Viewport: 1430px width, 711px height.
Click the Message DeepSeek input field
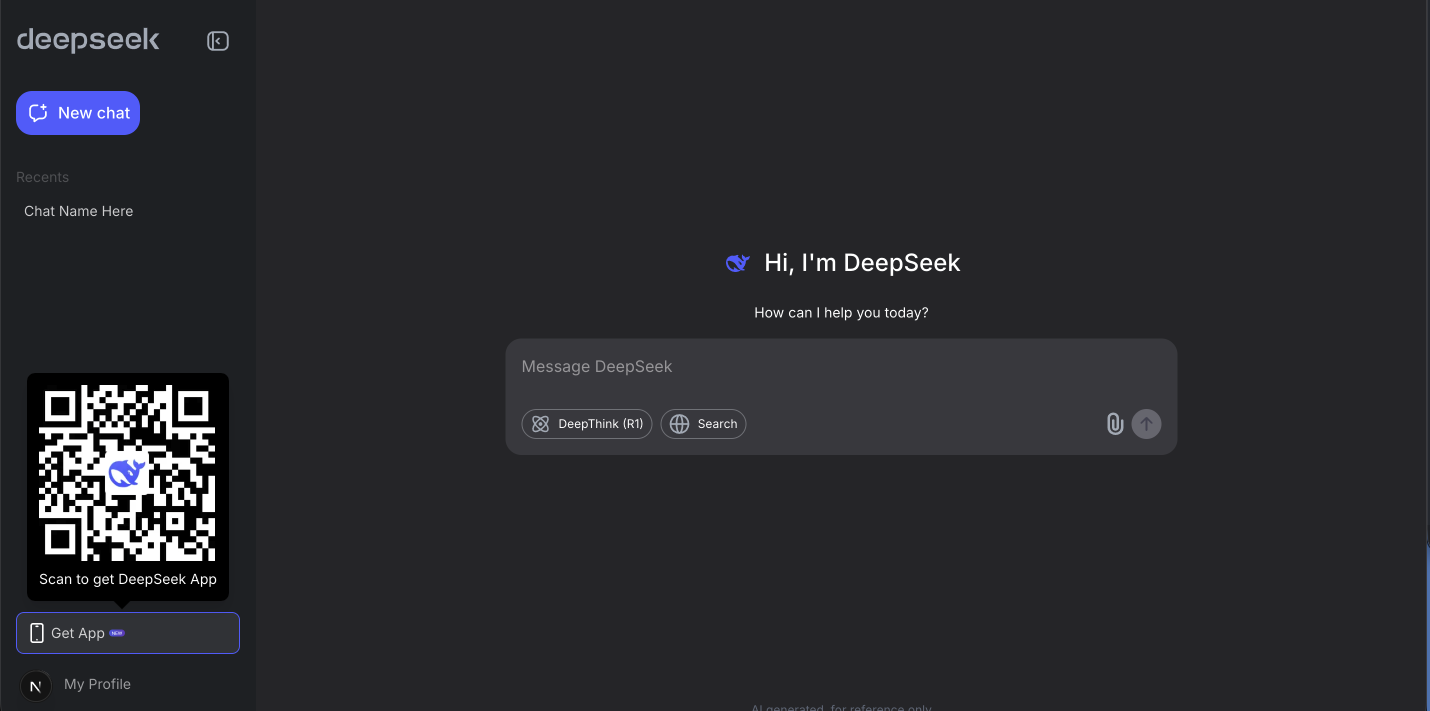point(840,367)
